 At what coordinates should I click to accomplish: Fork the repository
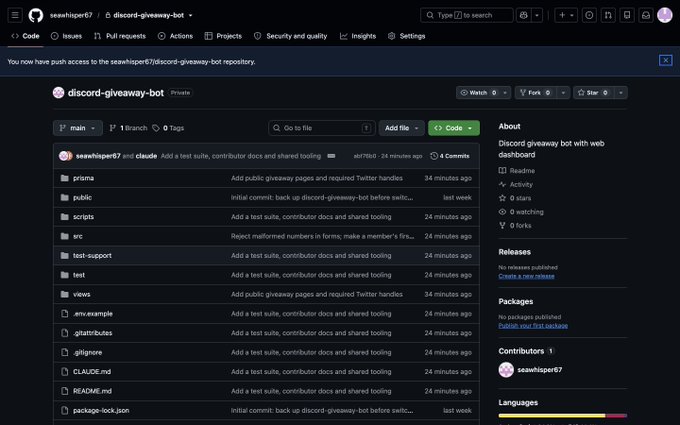[536, 92]
